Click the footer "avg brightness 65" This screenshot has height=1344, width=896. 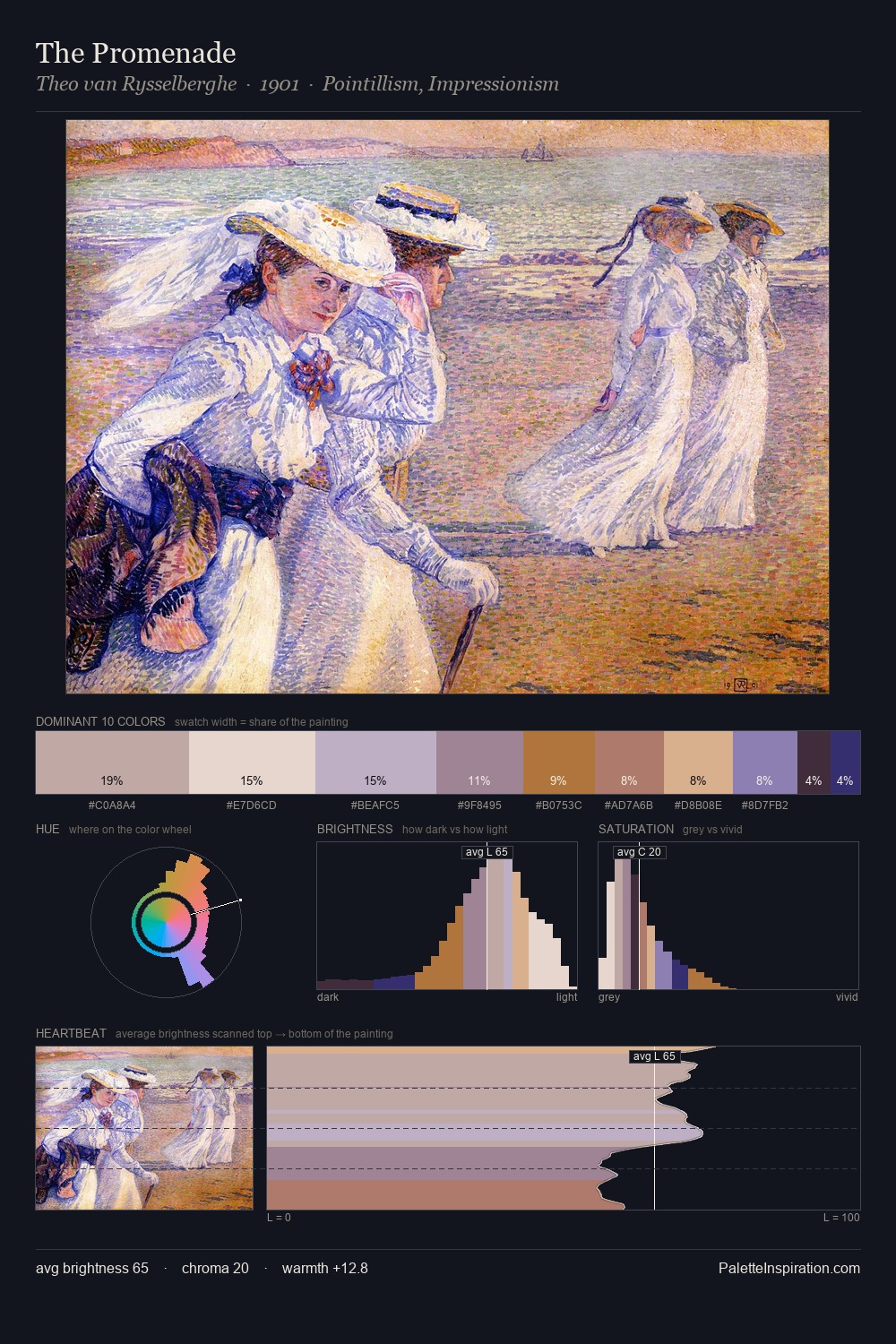(92, 1268)
